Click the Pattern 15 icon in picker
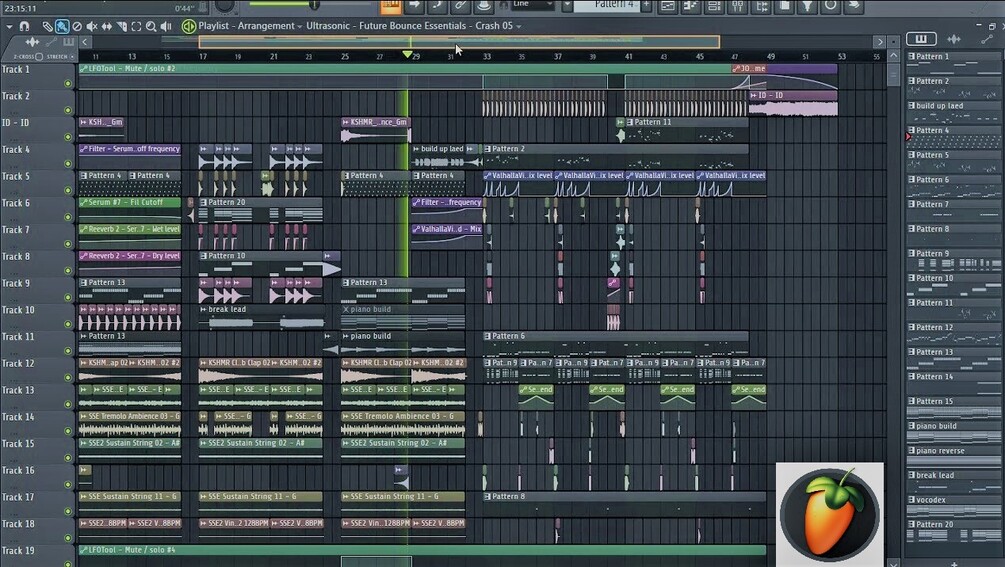 click(x=912, y=401)
